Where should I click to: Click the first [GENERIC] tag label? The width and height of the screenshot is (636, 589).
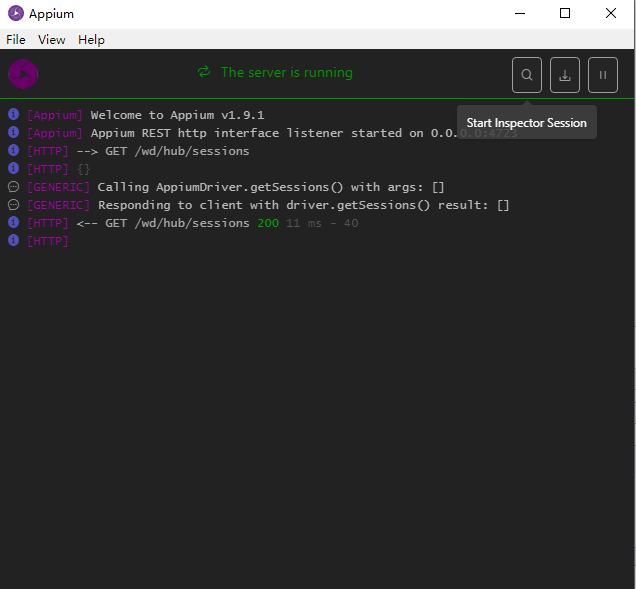[58, 187]
